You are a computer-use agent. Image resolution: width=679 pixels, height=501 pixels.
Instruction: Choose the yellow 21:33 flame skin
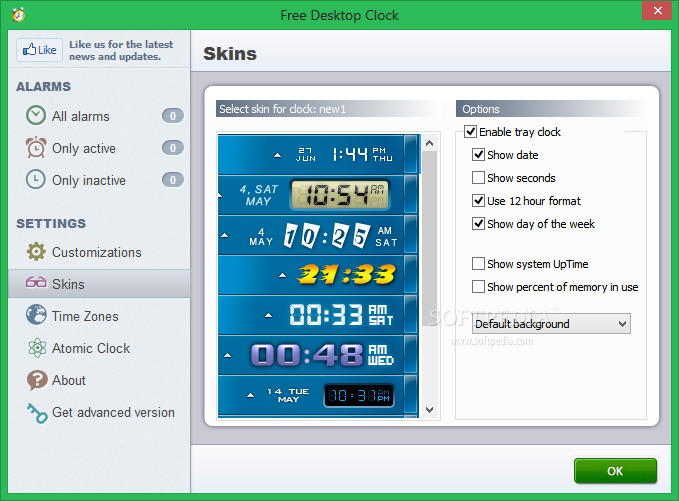[x=318, y=275]
